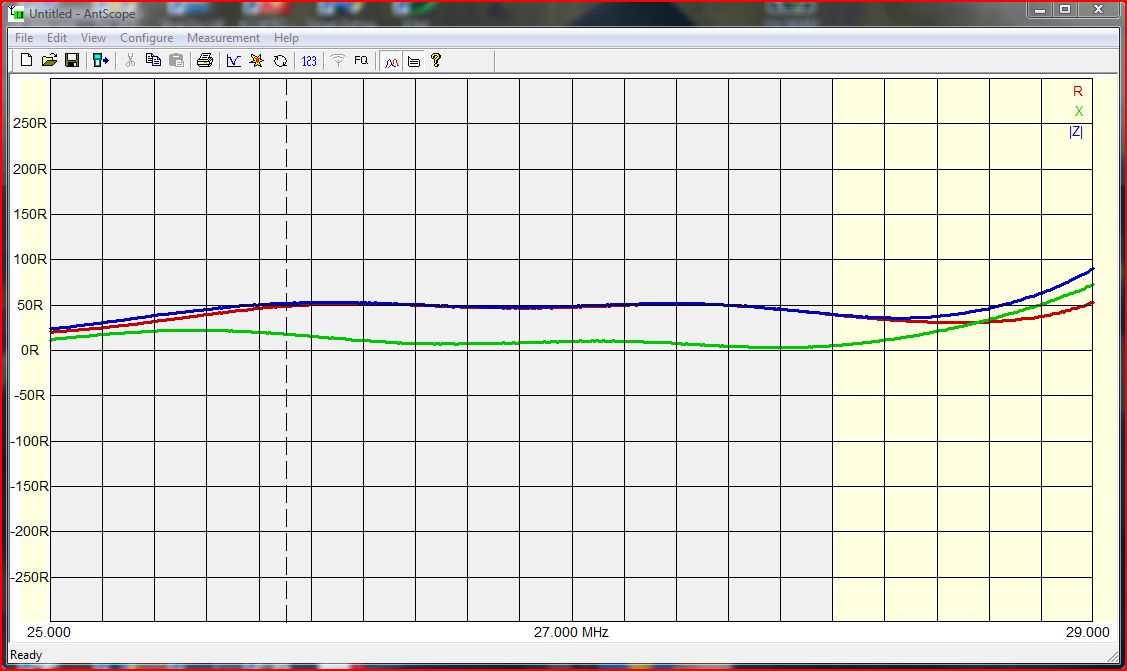Viewport: 1127px width, 671px height.
Task: Click the orange starburst toolbar icon
Action: click(256, 61)
